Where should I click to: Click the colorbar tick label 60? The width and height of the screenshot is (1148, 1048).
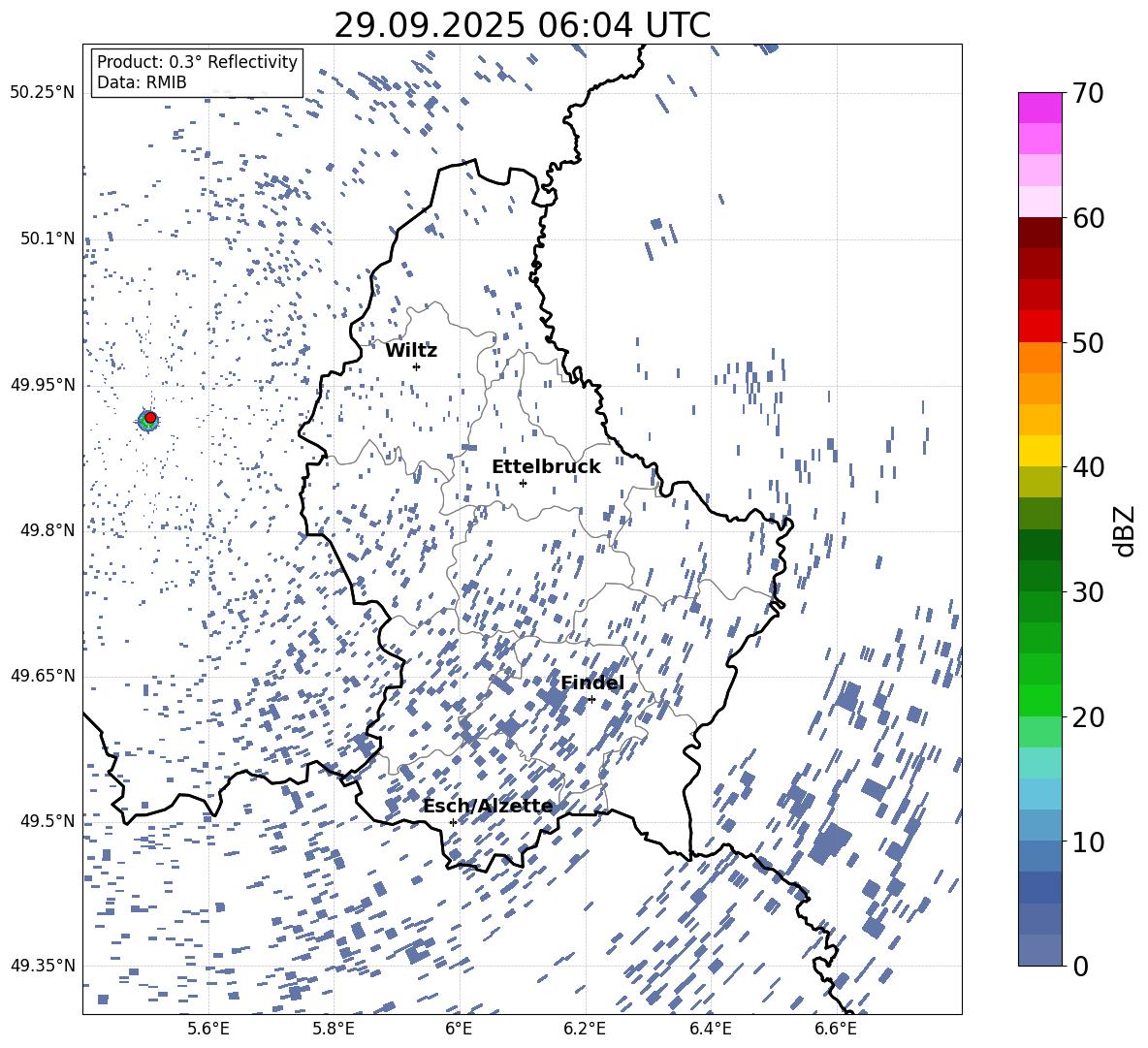1088,218
